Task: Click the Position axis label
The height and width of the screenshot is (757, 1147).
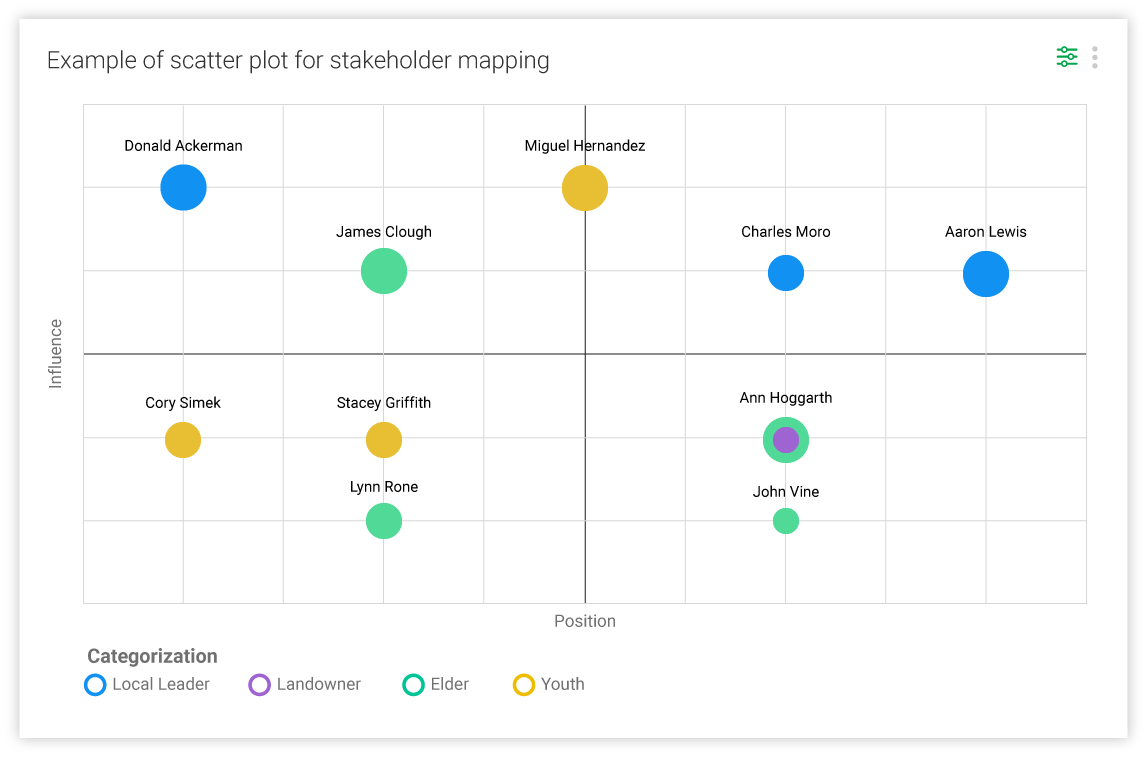Action: tap(584, 621)
